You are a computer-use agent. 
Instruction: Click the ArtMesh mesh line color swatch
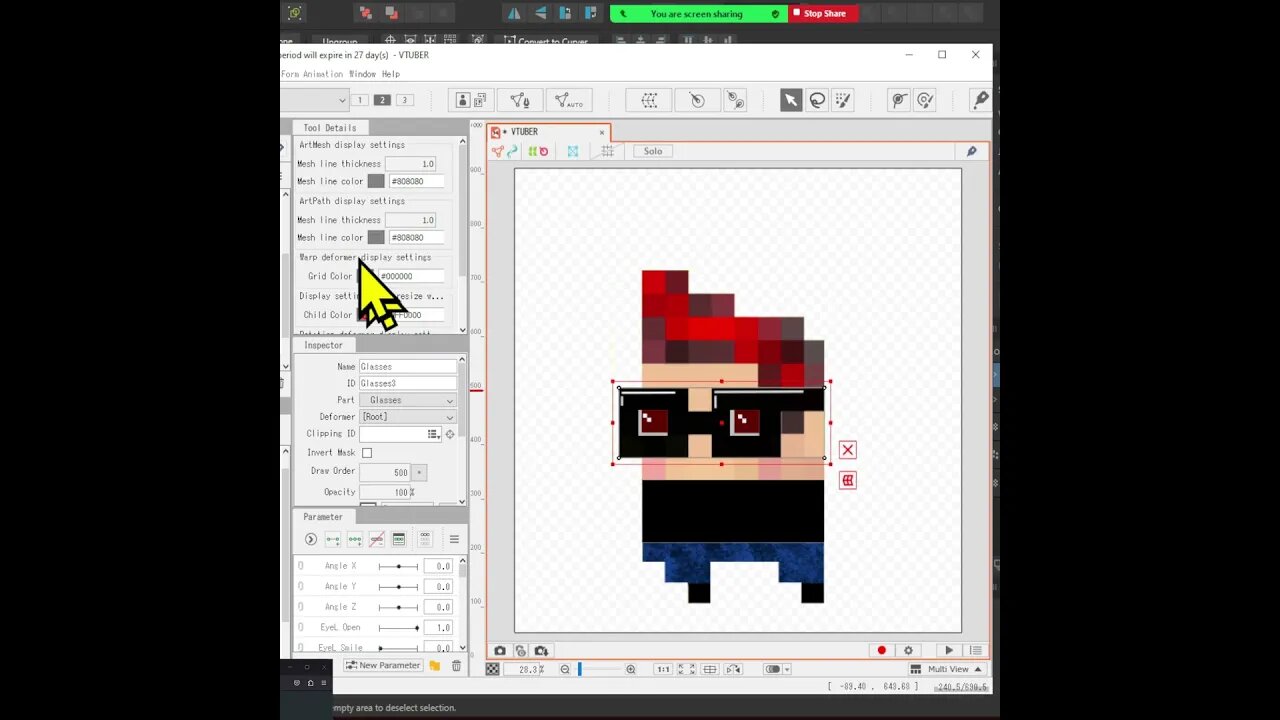click(376, 182)
